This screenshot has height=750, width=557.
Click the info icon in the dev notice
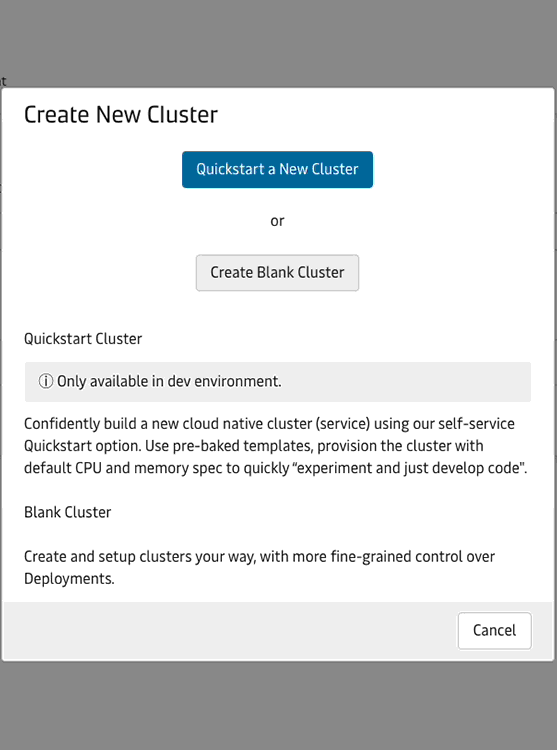click(45, 382)
